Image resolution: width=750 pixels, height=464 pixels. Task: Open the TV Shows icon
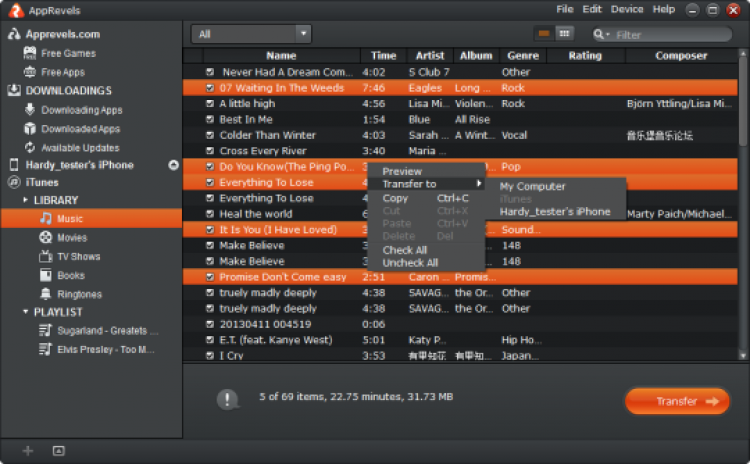click(45, 256)
